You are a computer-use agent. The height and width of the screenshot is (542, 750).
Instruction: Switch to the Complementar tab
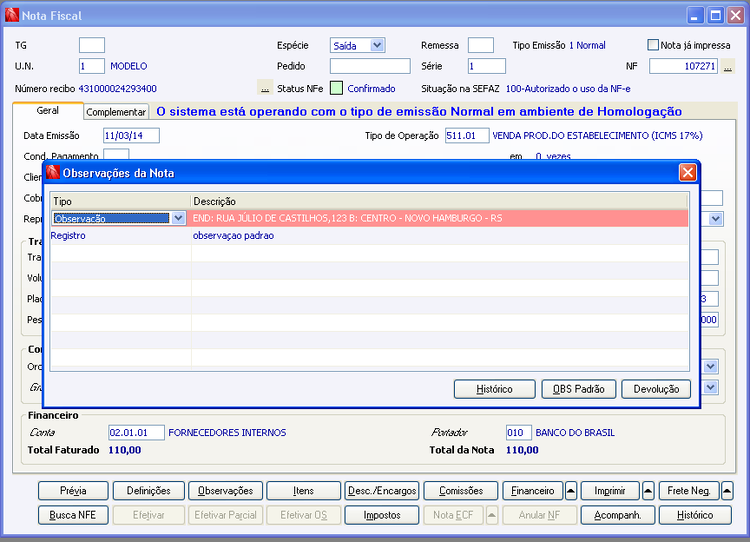(x=116, y=112)
